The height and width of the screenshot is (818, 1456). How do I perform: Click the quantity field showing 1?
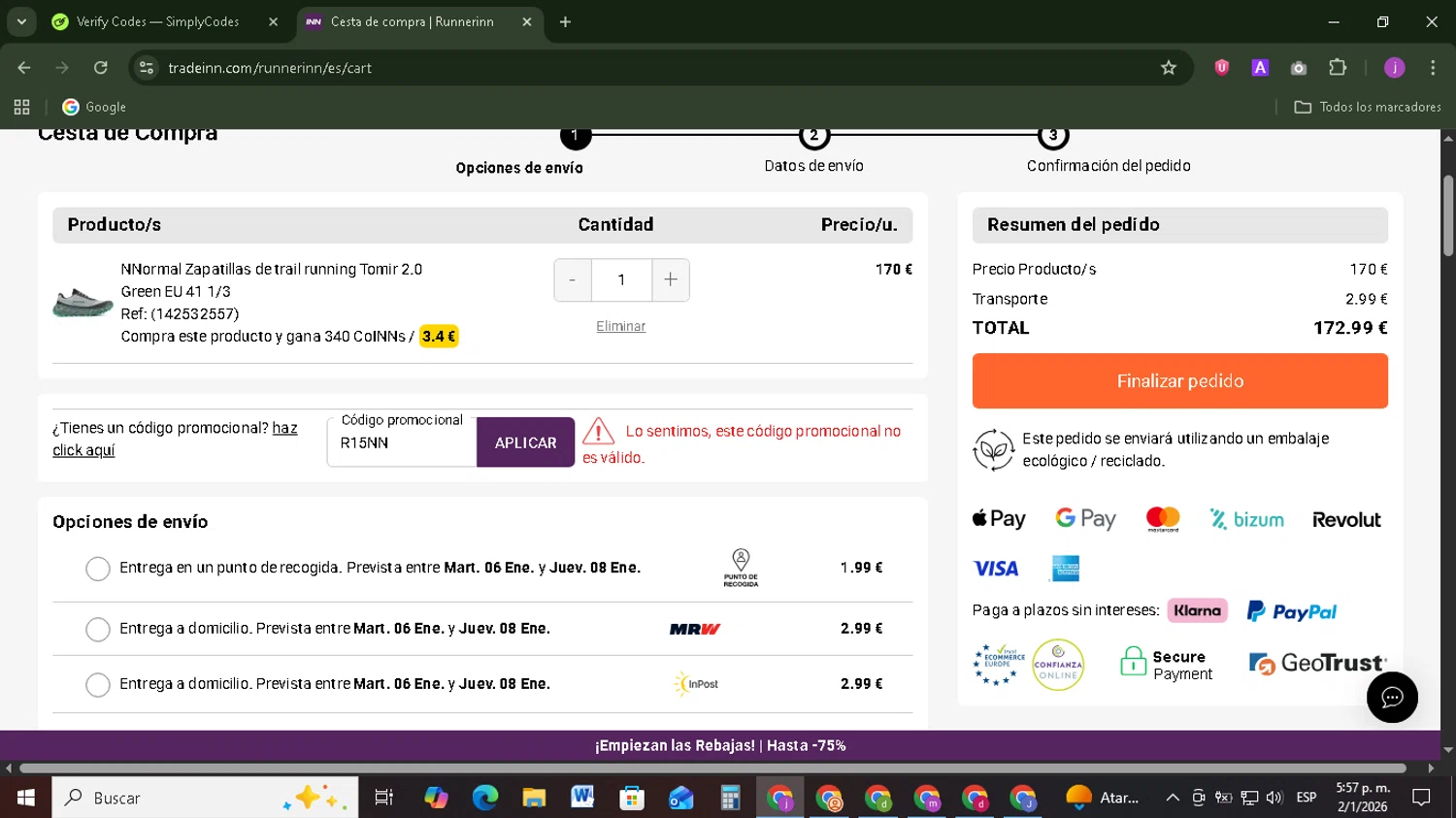pos(621,279)
